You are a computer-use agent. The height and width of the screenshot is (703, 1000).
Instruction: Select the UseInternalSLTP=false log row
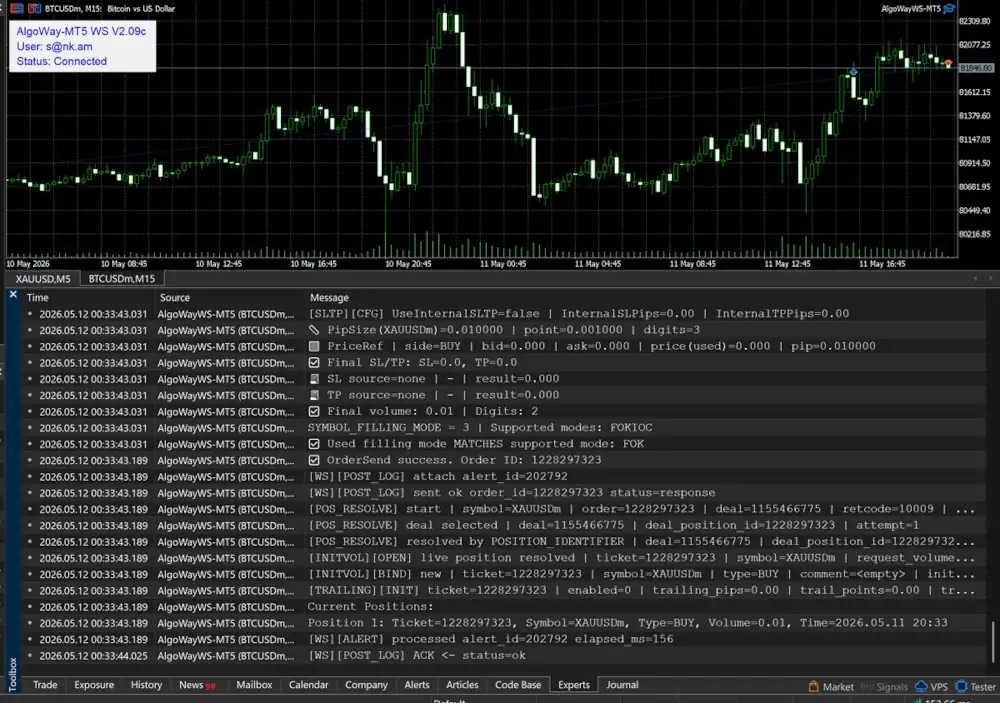(504, 314)
